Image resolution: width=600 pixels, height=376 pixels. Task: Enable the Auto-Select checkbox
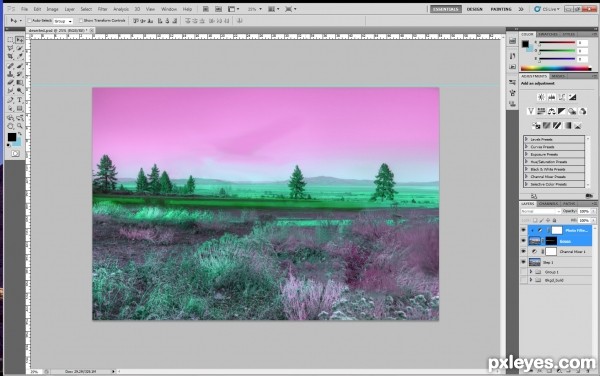coord(29,21)
